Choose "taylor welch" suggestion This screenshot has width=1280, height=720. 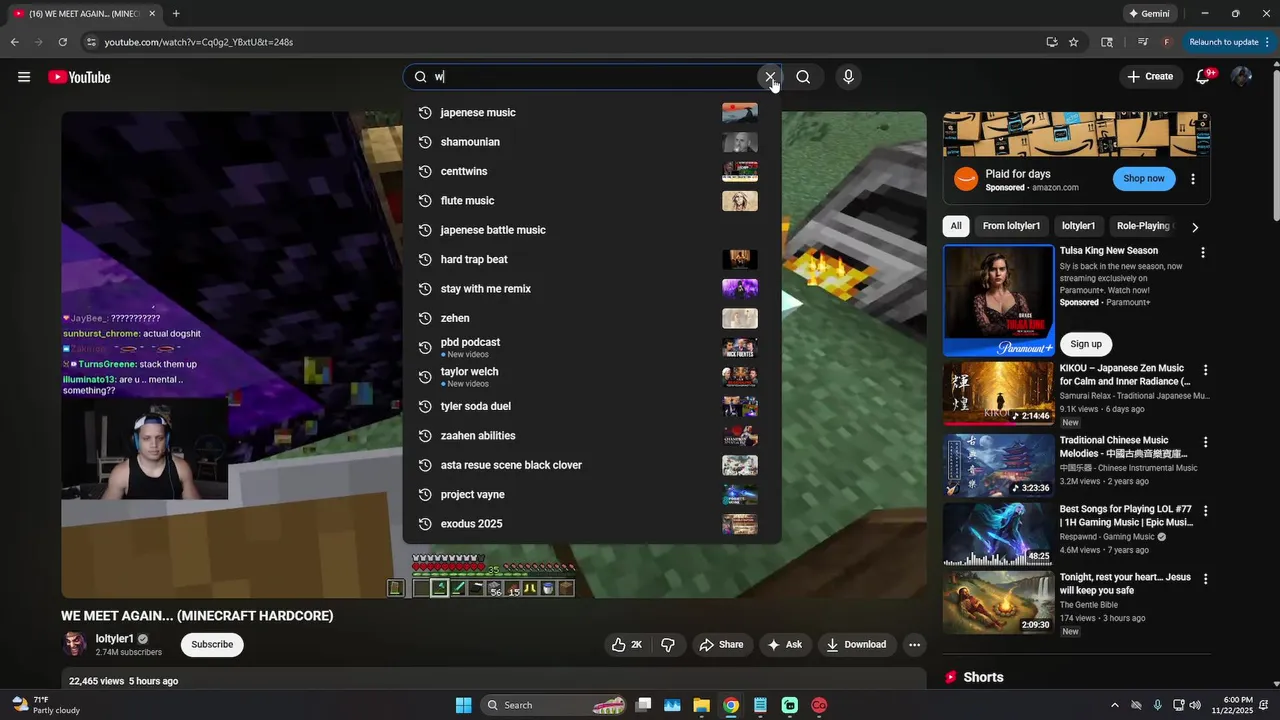click(x=591, y=377)
